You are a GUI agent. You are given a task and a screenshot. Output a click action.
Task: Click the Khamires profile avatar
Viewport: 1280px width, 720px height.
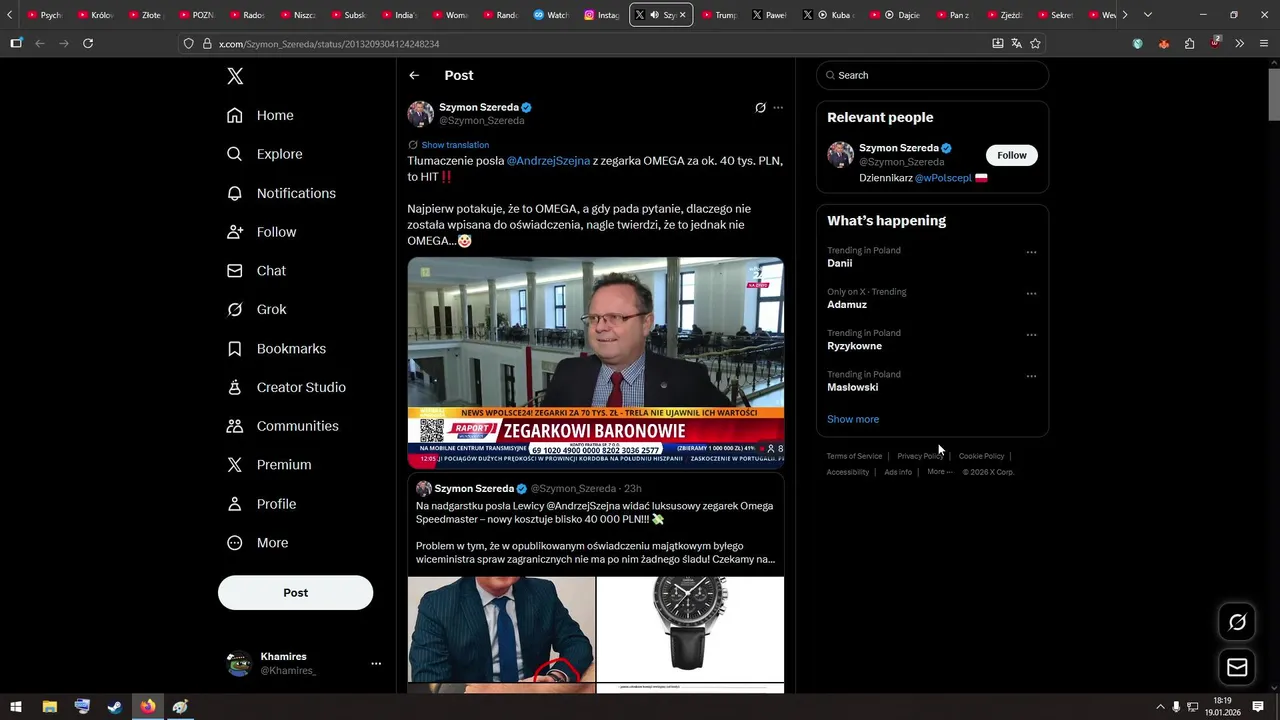pos(239,663)
